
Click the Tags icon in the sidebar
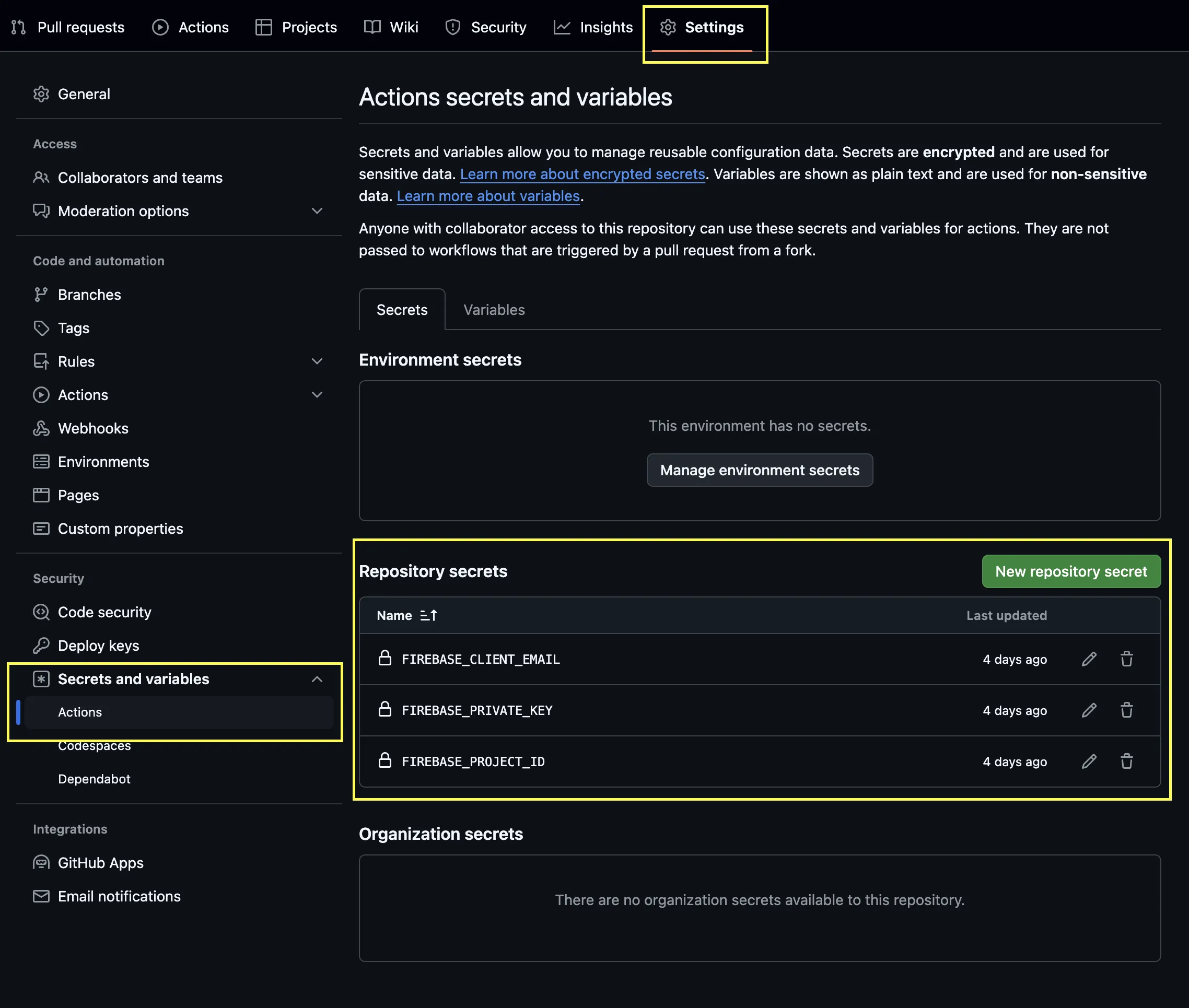point(41,328)
